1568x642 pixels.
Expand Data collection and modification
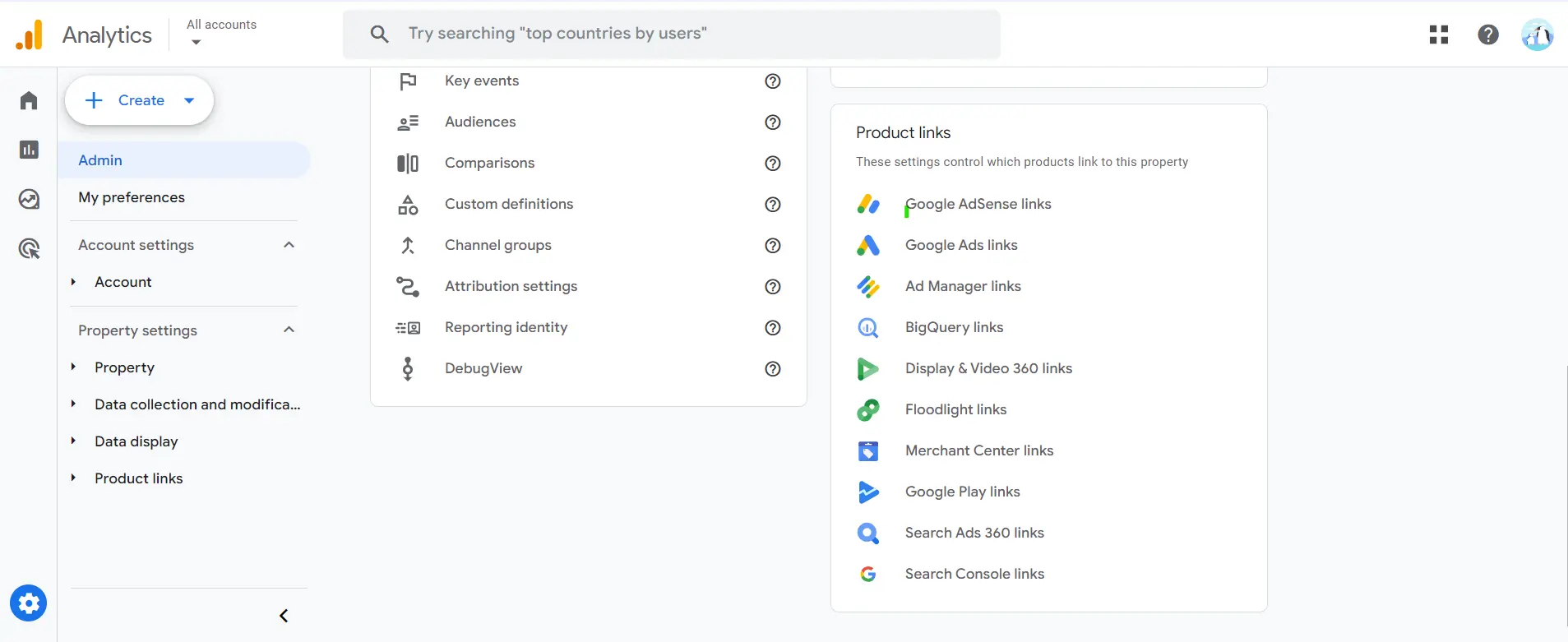tap(73, 404)
